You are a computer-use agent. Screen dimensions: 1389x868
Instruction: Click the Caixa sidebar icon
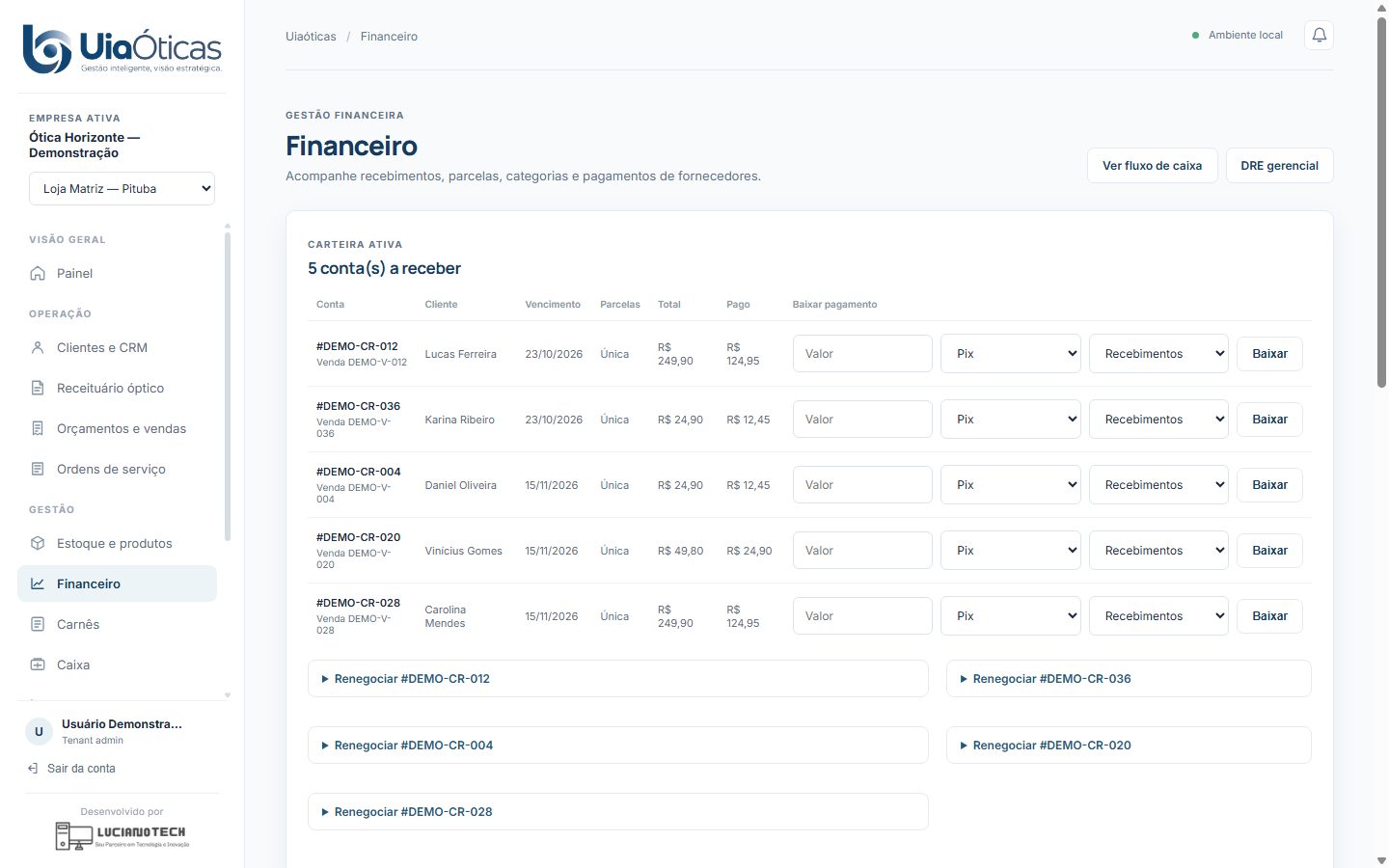(38, 665)
